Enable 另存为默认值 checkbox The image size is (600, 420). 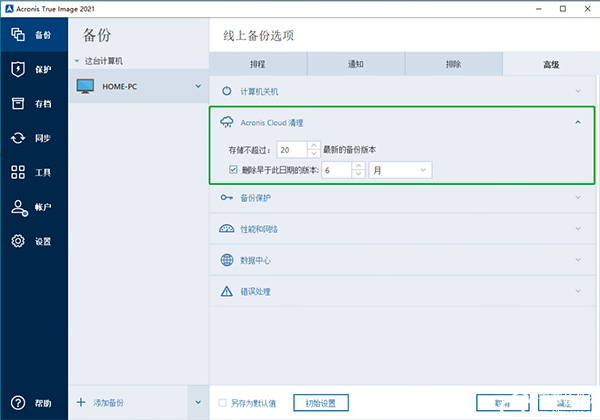pos(222,403)
